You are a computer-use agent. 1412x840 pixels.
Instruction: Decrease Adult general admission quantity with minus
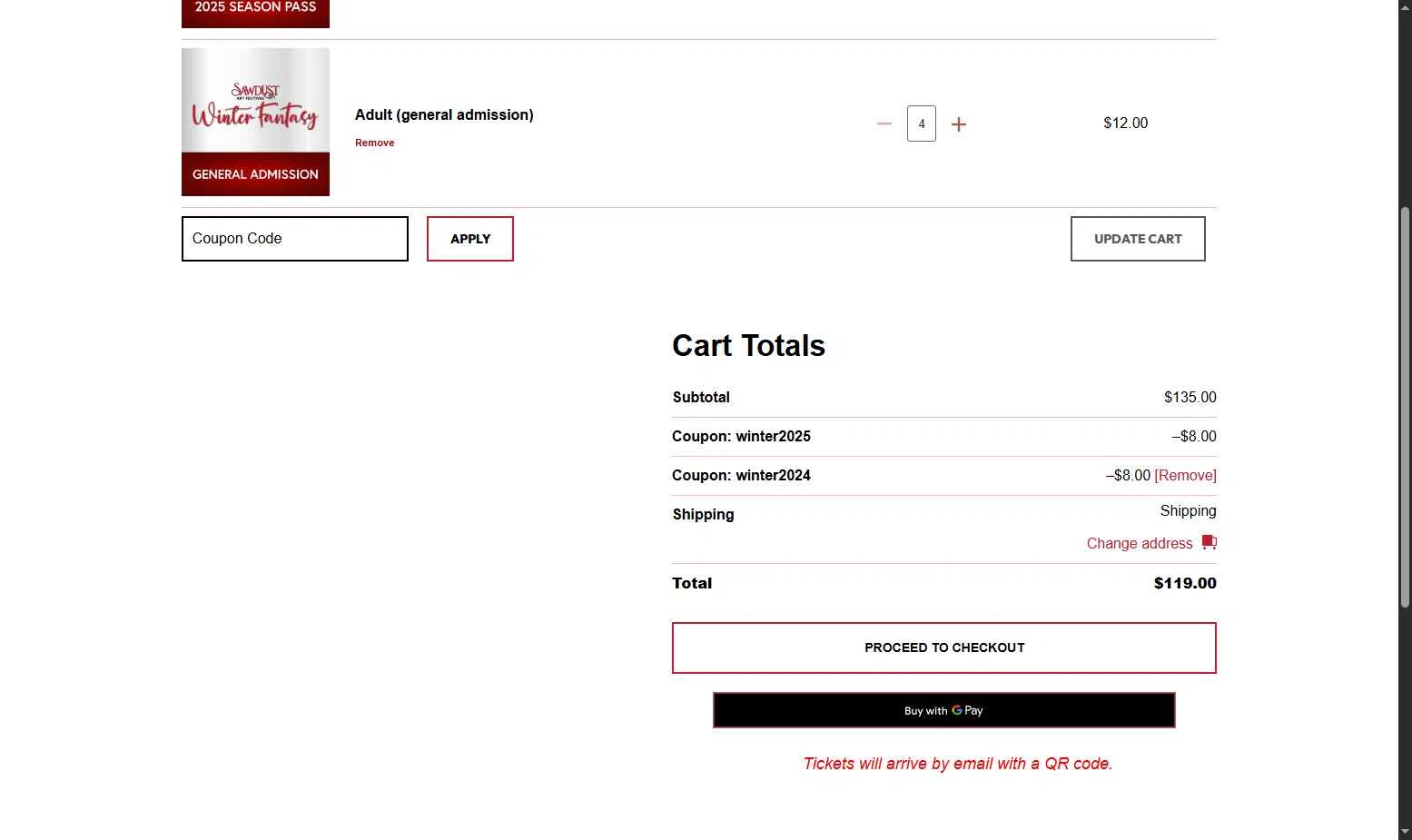[x=884, y=124]
